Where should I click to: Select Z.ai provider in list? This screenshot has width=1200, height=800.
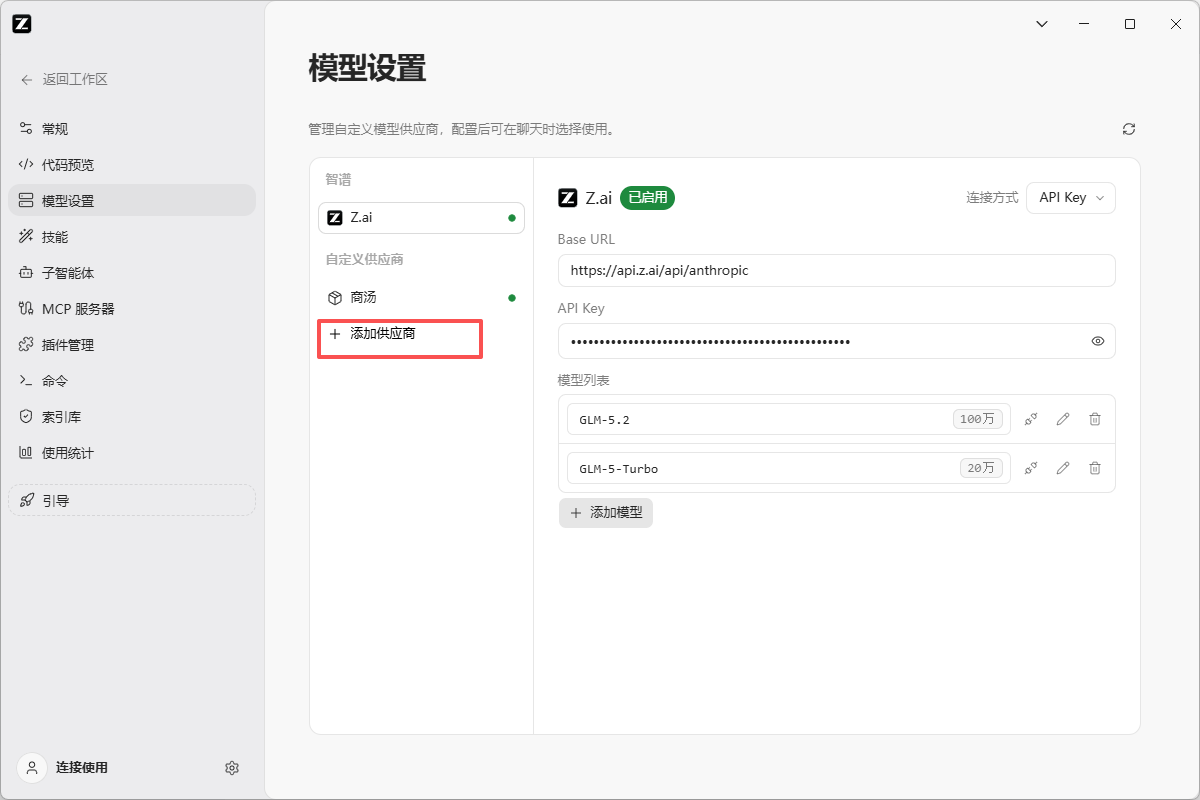point(421,217)
